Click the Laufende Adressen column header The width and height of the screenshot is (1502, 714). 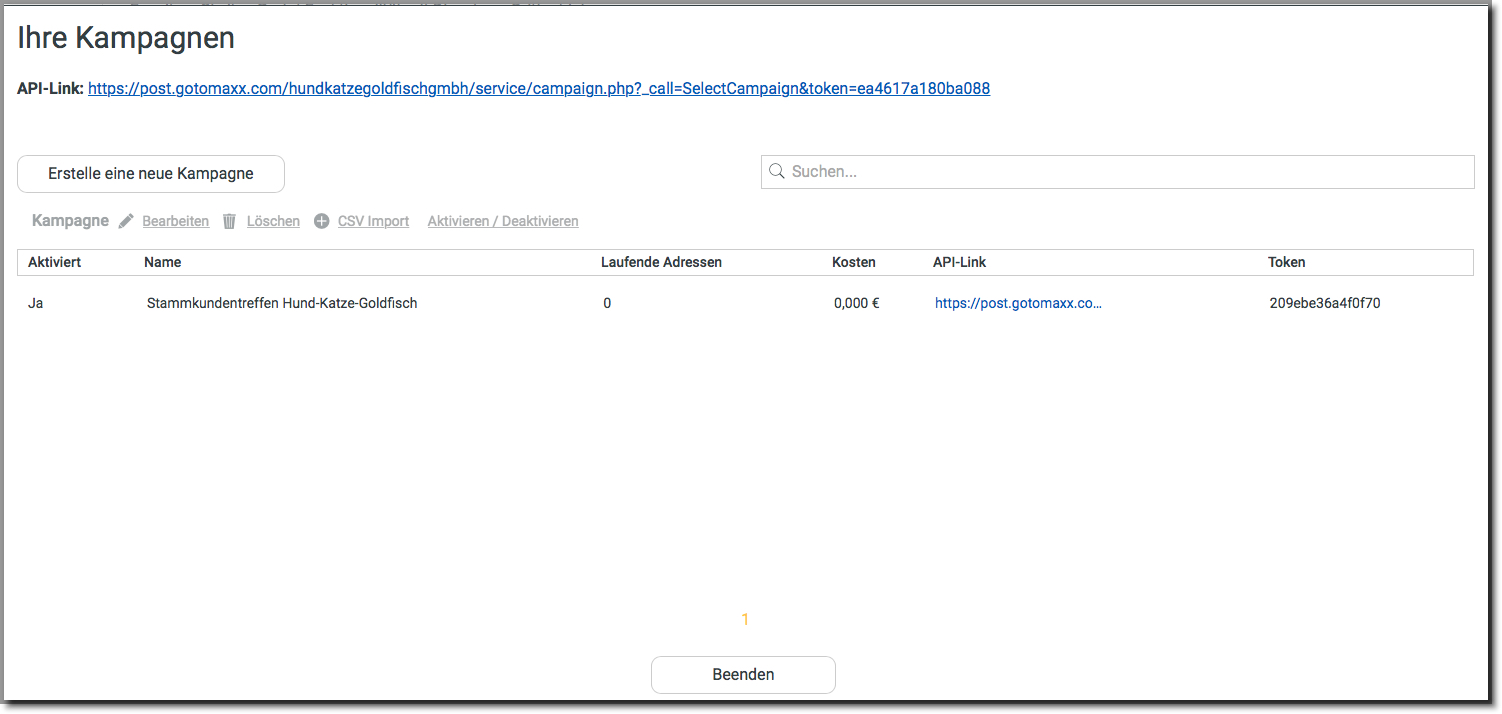(661, 262)
